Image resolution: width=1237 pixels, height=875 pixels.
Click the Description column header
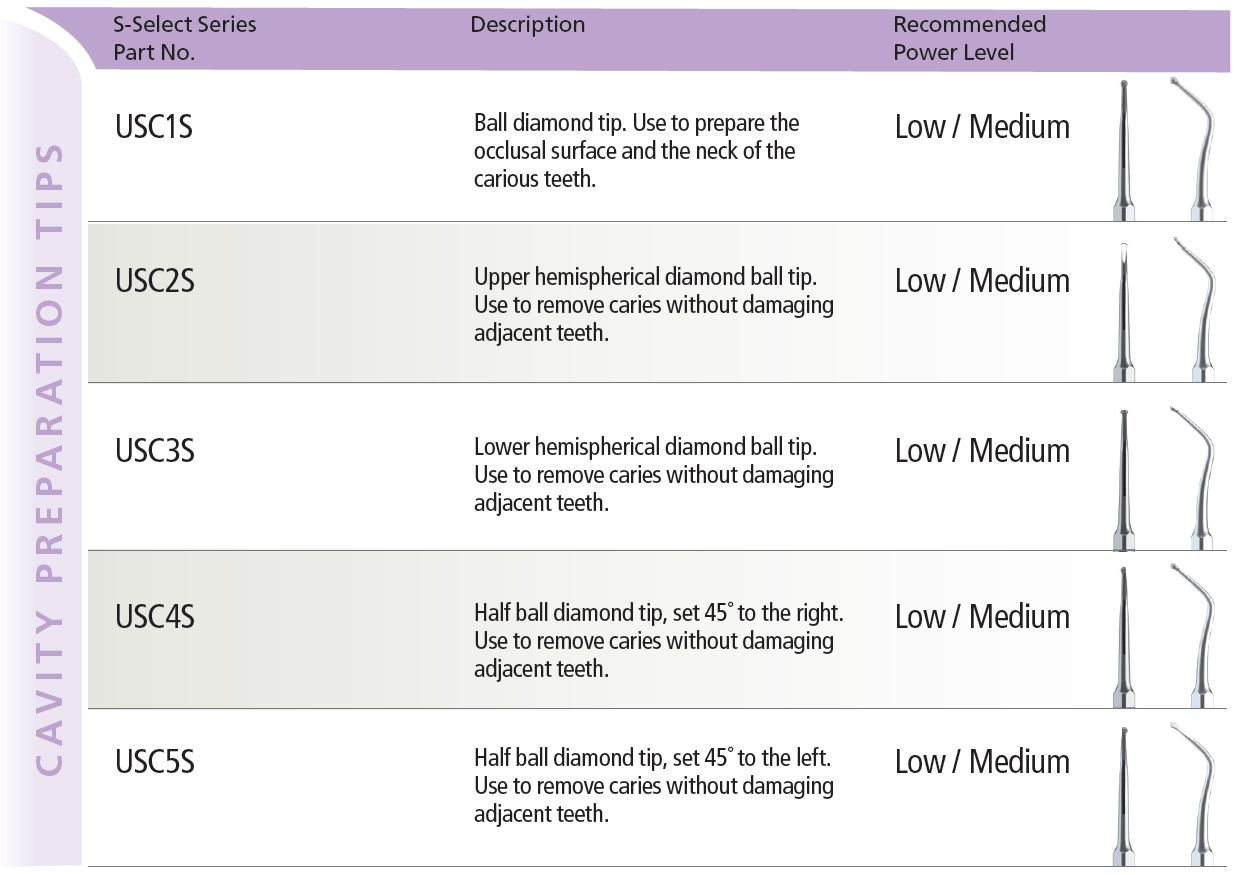(528, 25)
